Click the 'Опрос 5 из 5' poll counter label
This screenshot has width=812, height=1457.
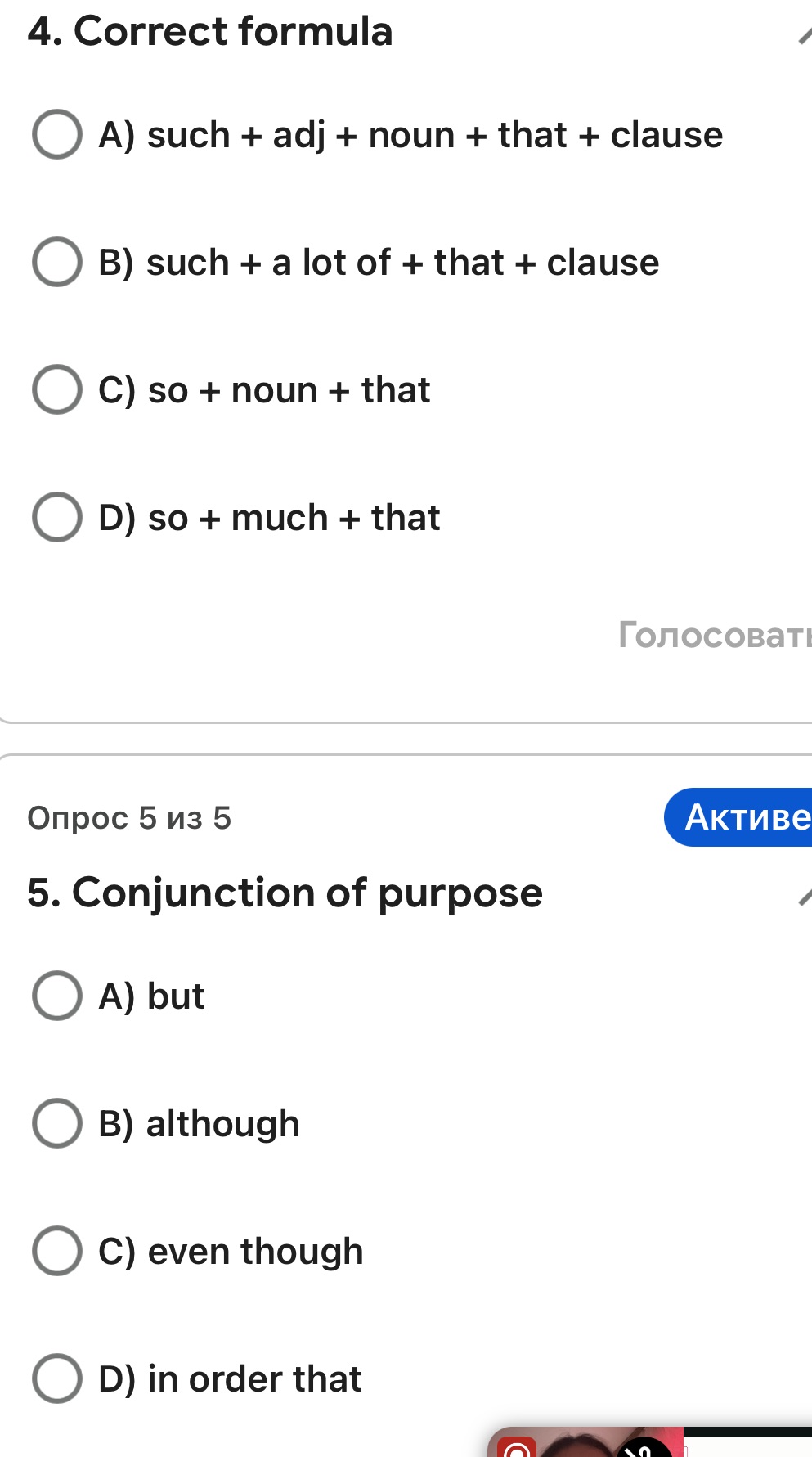(x=129, y=817)
